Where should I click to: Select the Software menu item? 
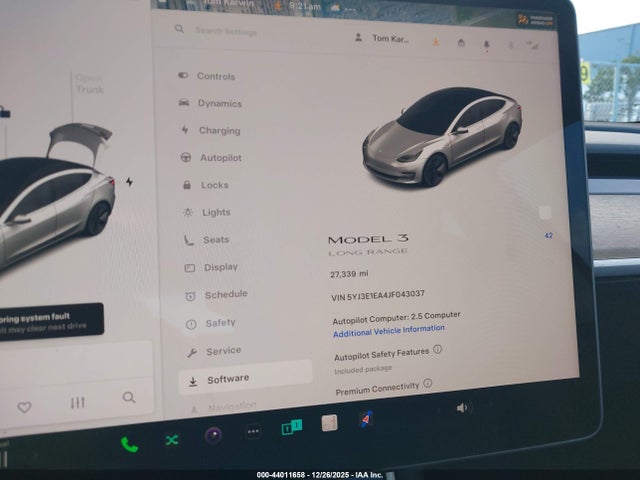coord(245,378)
